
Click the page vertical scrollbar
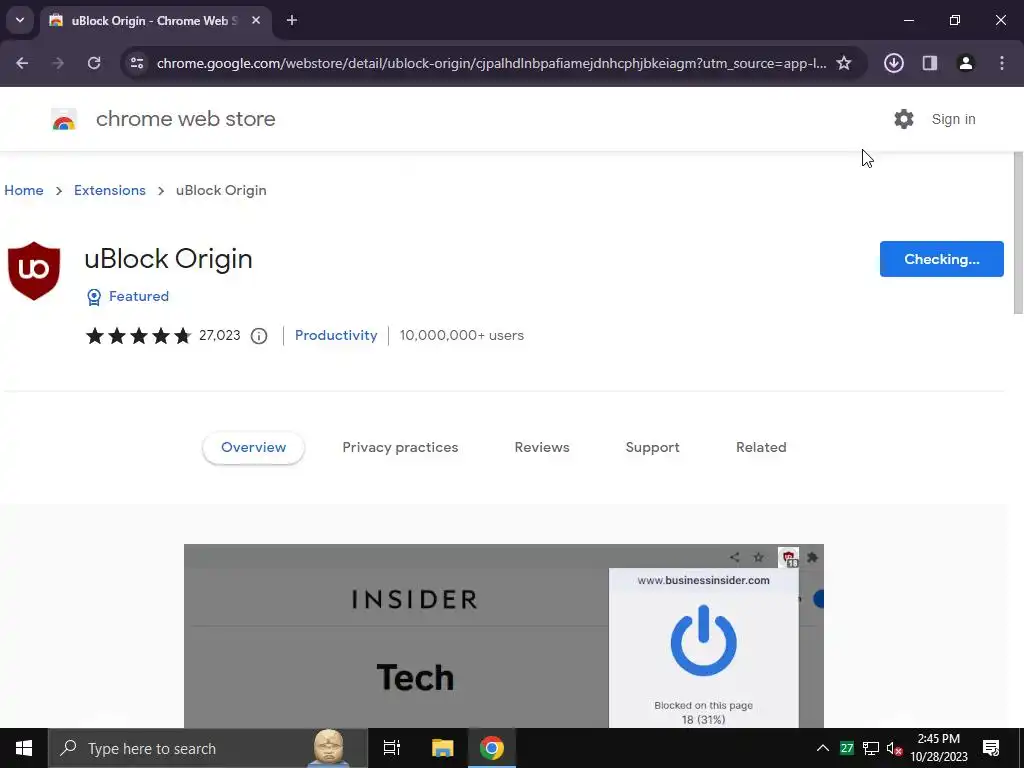point(1018,232)
